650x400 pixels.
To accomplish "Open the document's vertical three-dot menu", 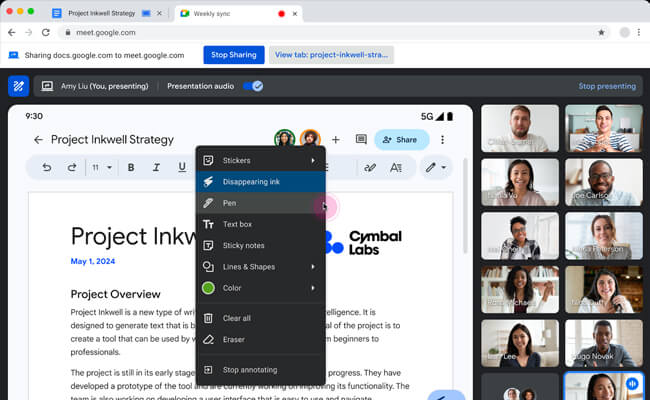I will pyautogui.click(x=442, y=140).
